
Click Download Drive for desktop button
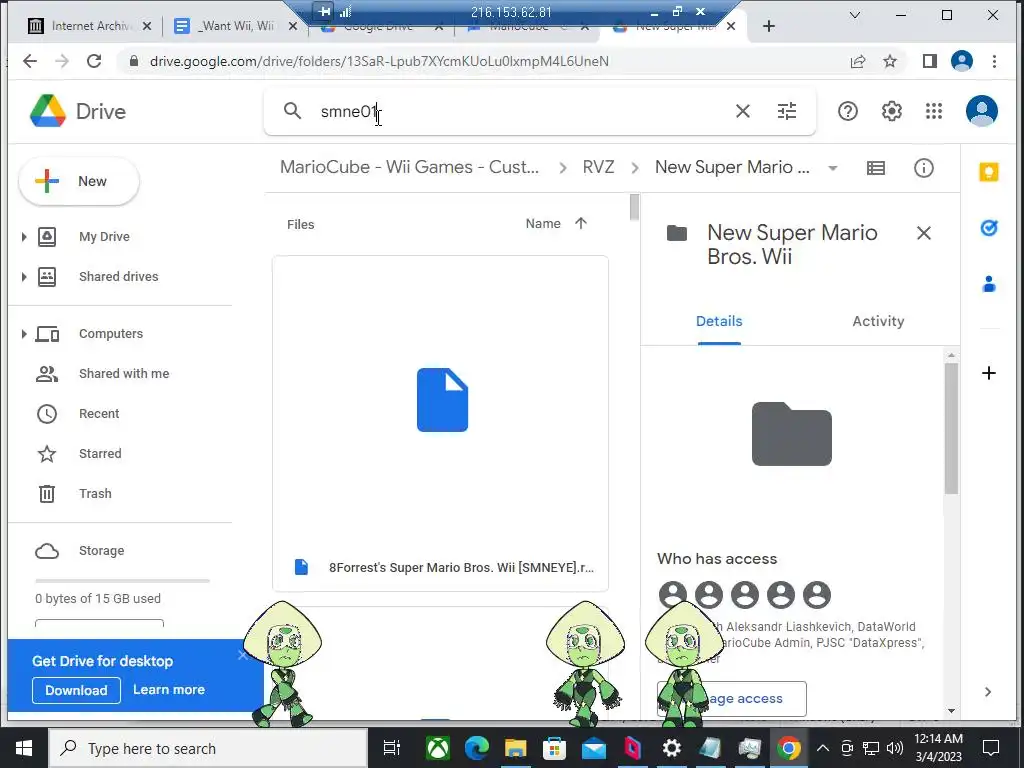tap(76, 690)
